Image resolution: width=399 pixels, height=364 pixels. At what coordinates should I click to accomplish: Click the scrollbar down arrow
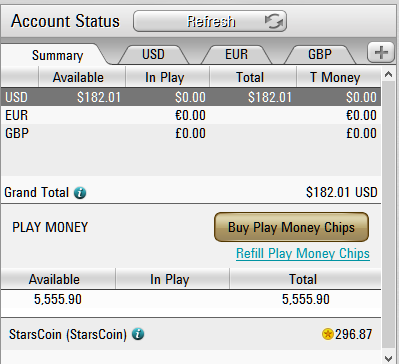388,358
